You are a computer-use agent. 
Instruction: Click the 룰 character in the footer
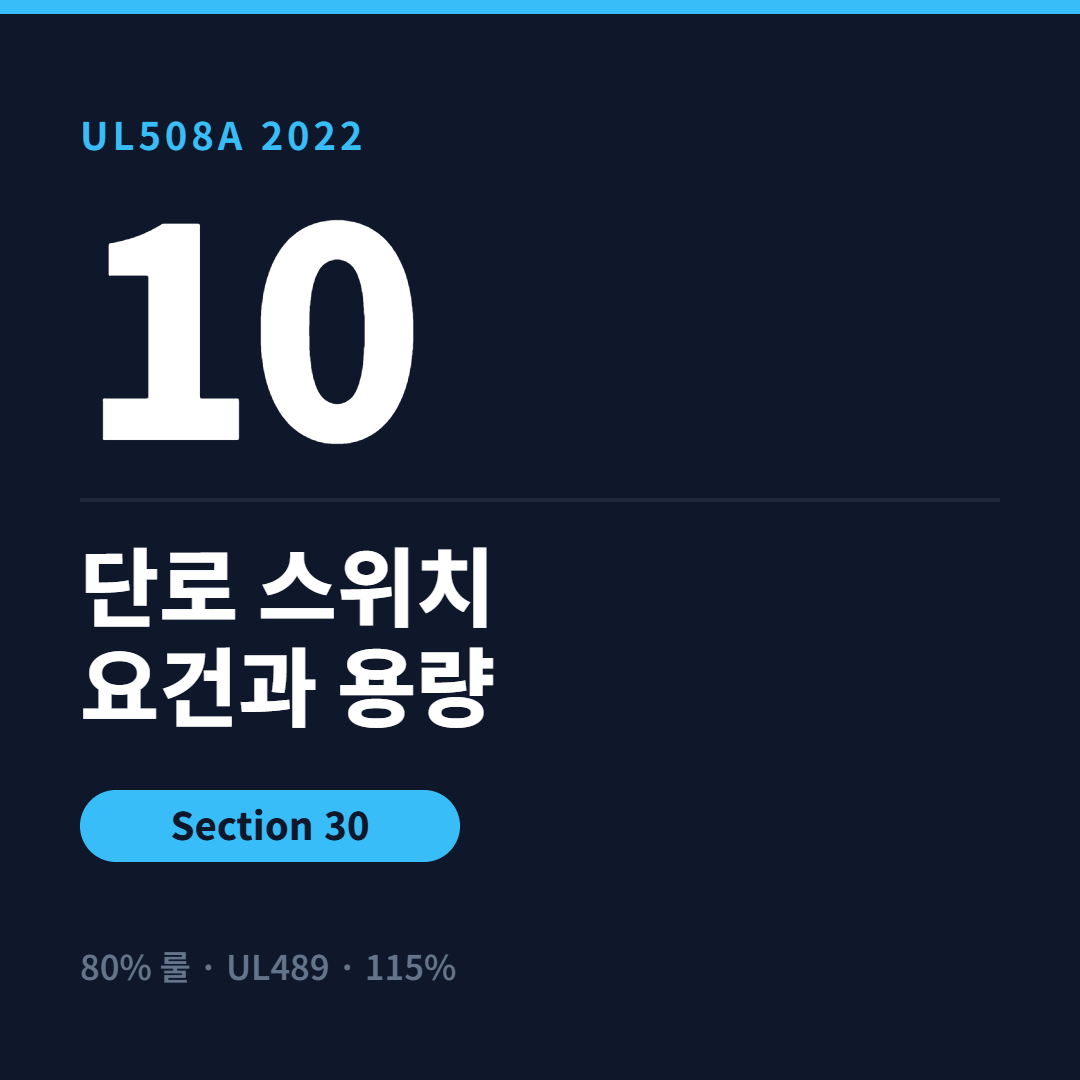175,967
